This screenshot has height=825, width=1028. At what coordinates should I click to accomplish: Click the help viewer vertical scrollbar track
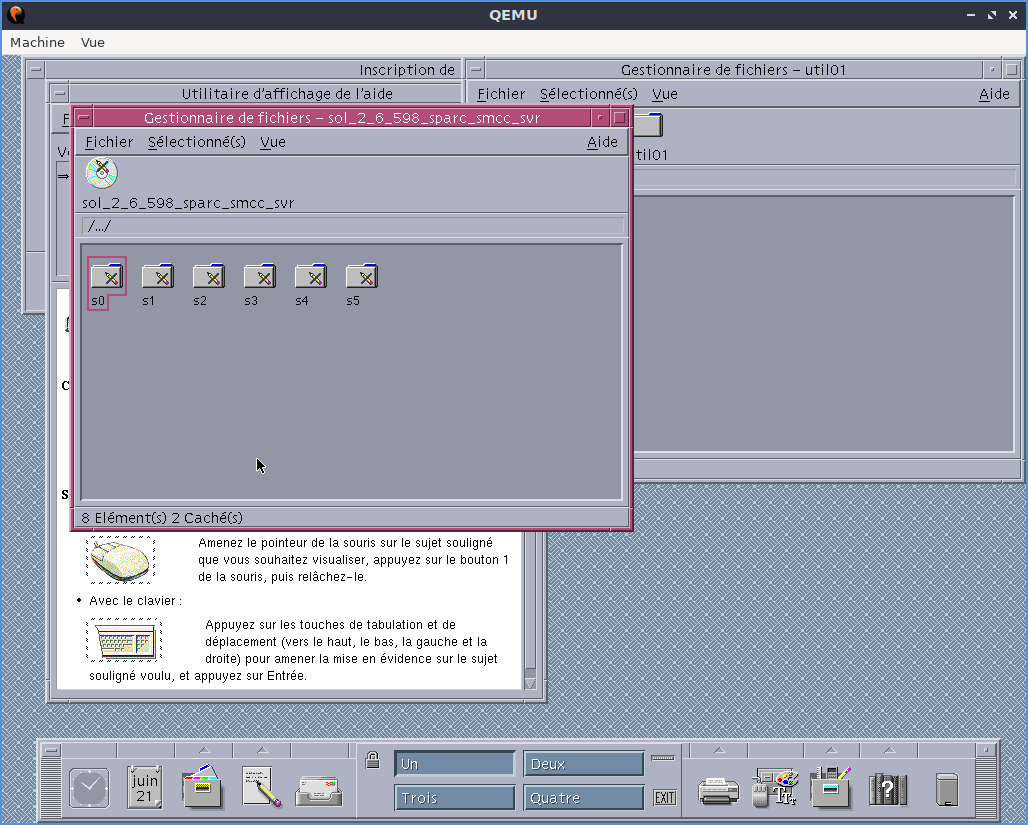coord(530,603)
